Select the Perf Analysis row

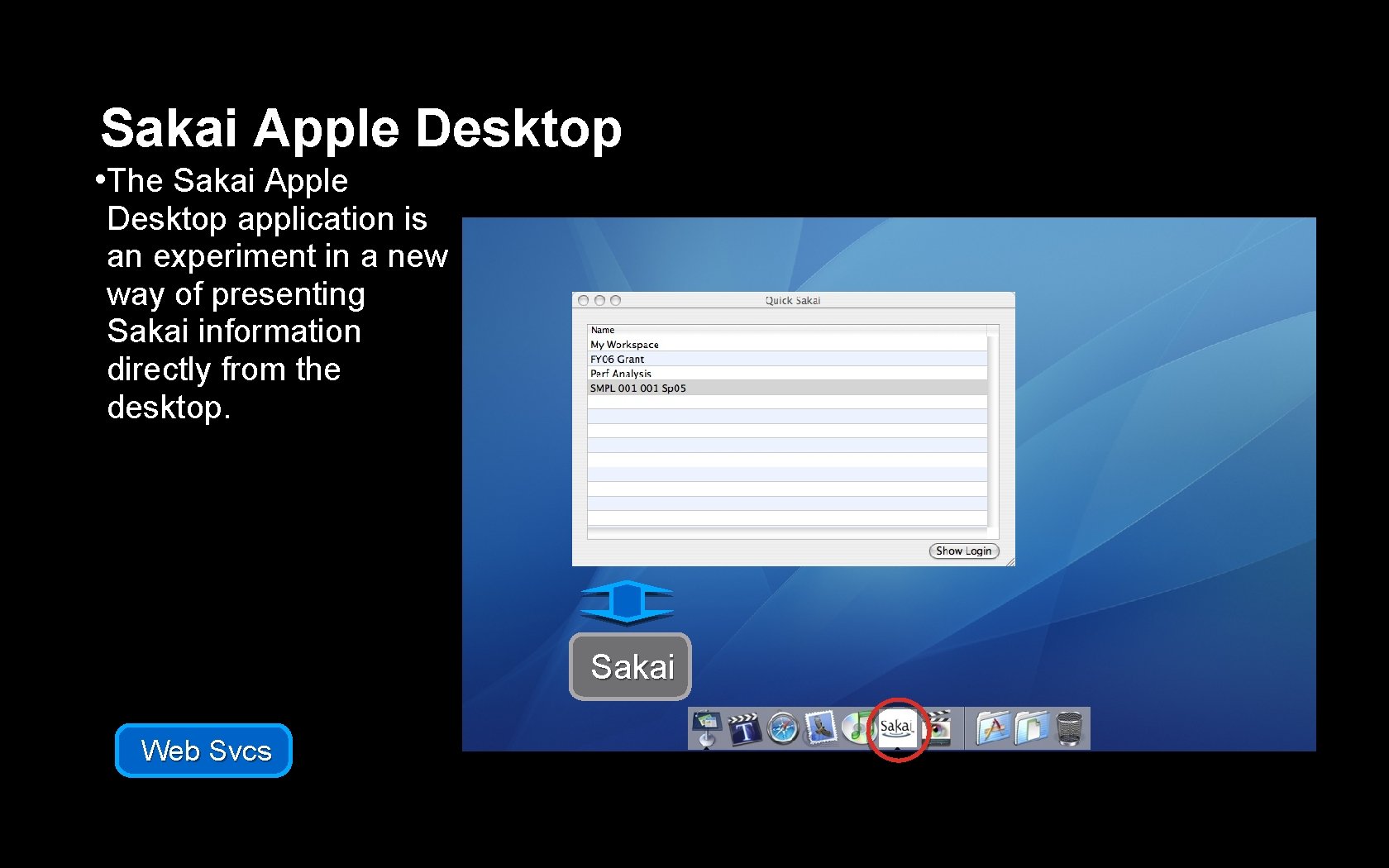pyautogui.click(x=787, y=373)
